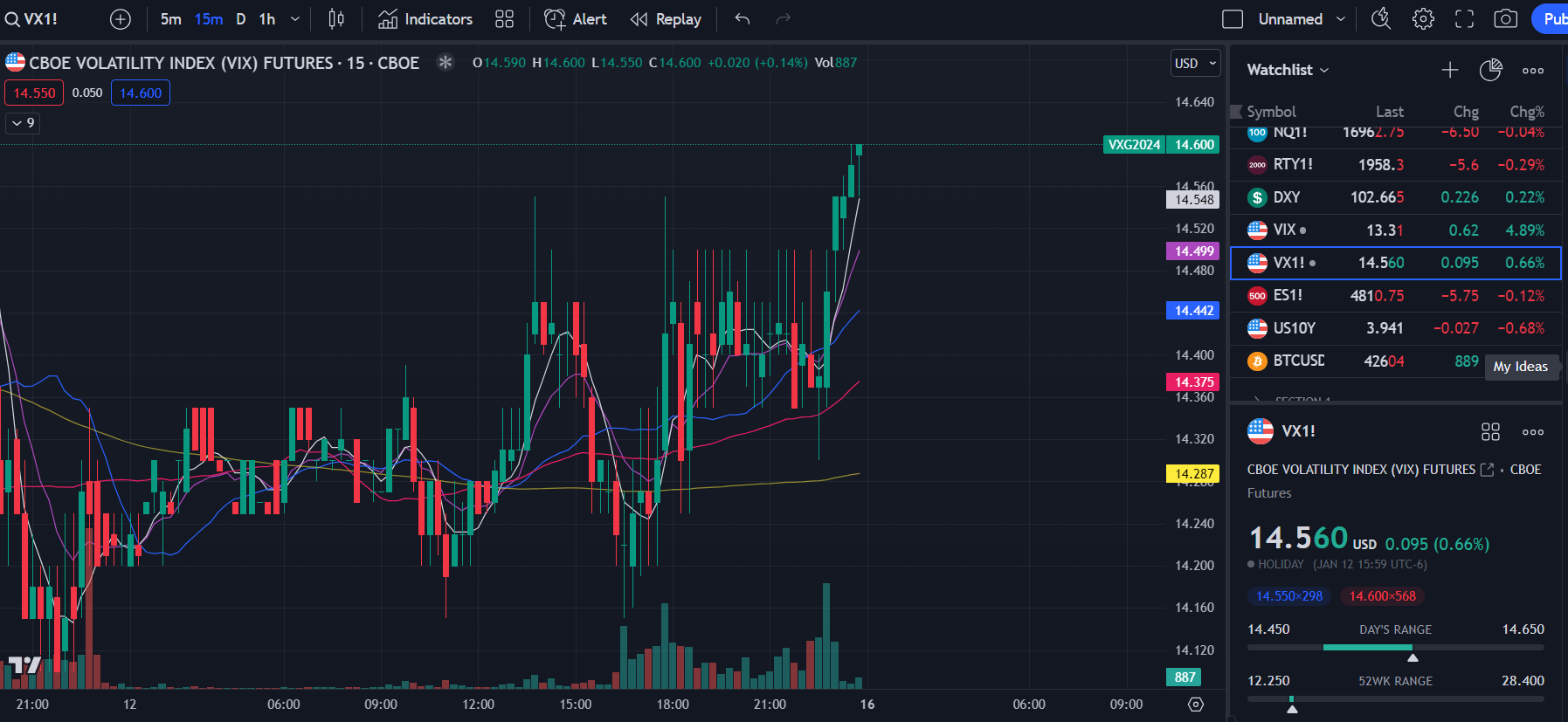Toggle the asterisk indicator beside the chart title
Screen dimensions: 1568x722
point(446,63)
